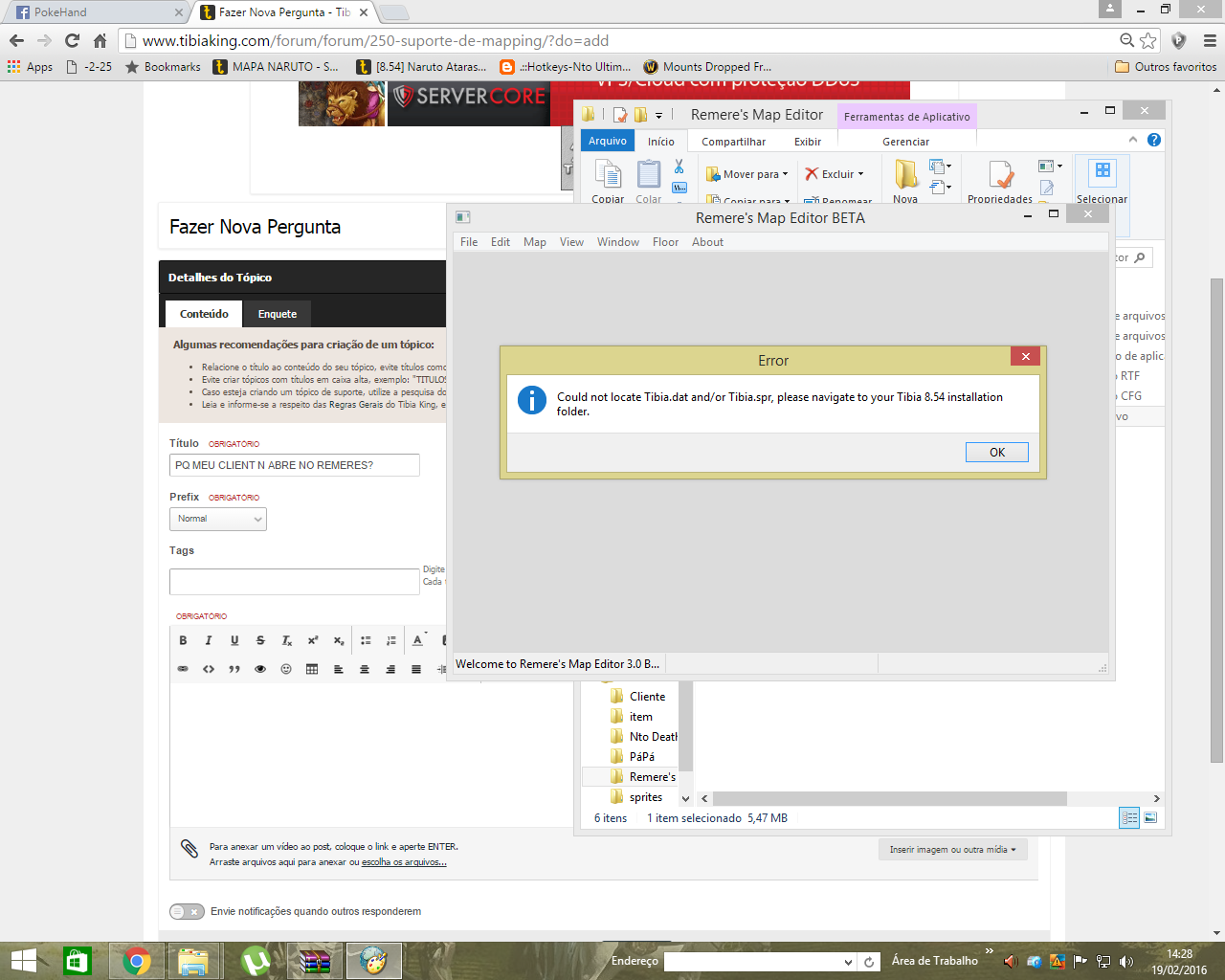Close the Error dialog with the red X
Screen dimensions: 1225x980
(1025, 356)
